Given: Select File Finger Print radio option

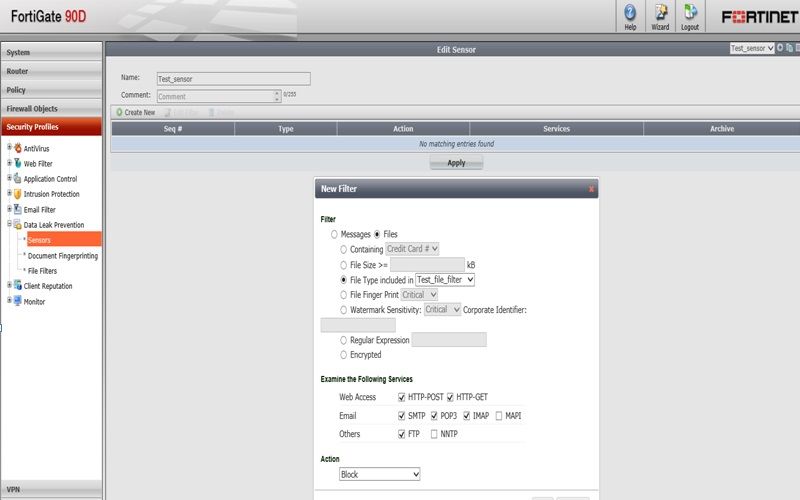Looking at the screenshot, I should [343, 295].
